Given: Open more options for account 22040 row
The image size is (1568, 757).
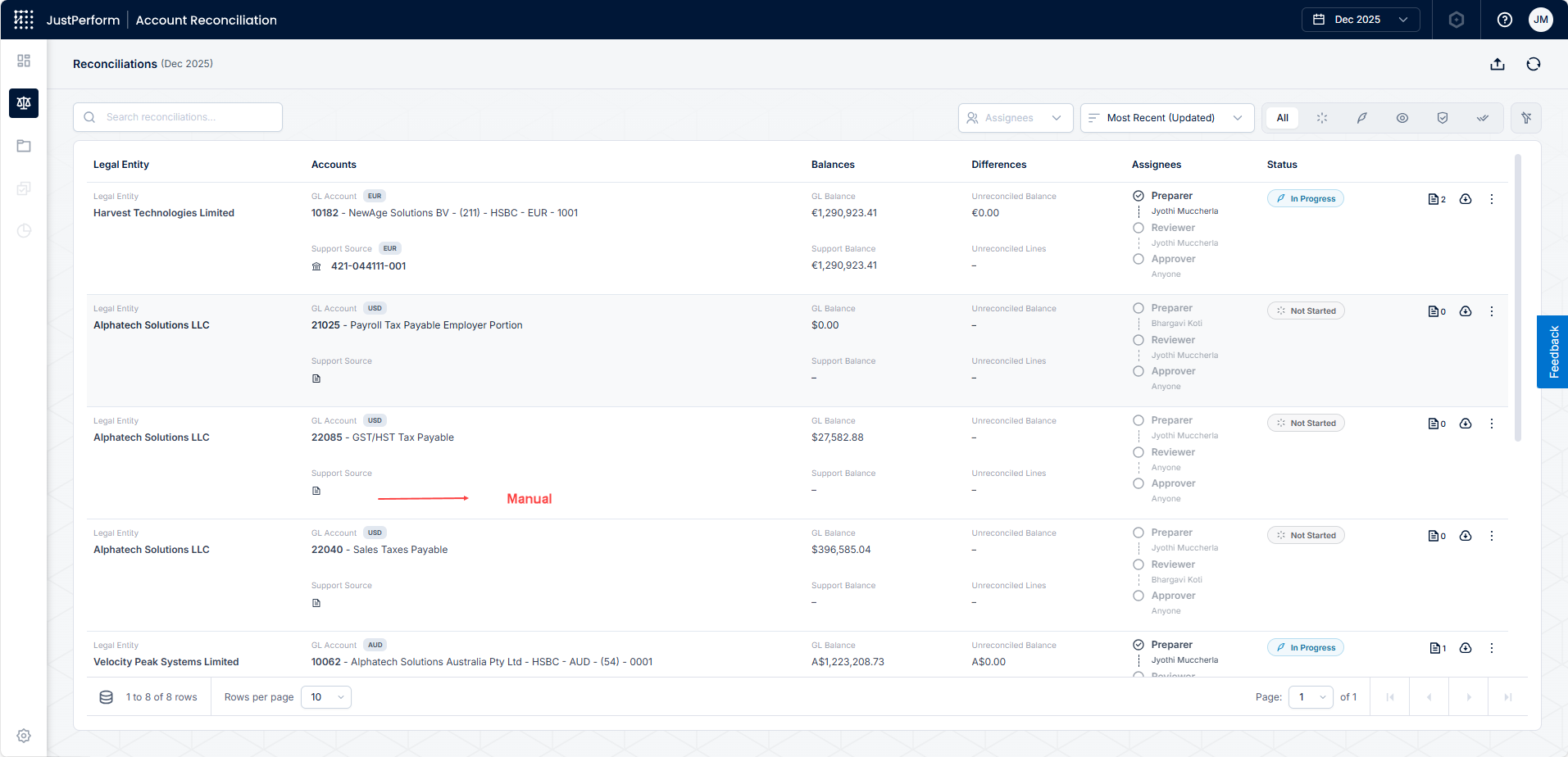Looking at the screenshot, I should click(x=1492, y=536).
